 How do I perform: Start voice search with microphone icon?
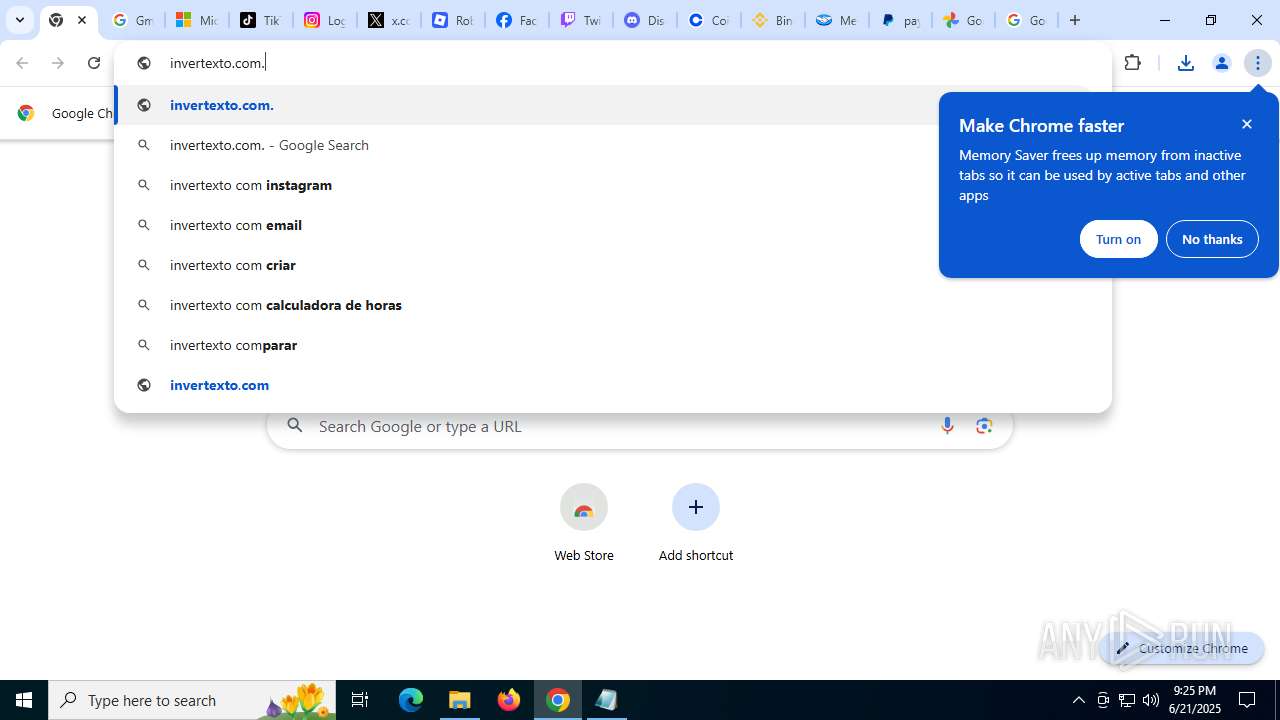pos(947,426)
